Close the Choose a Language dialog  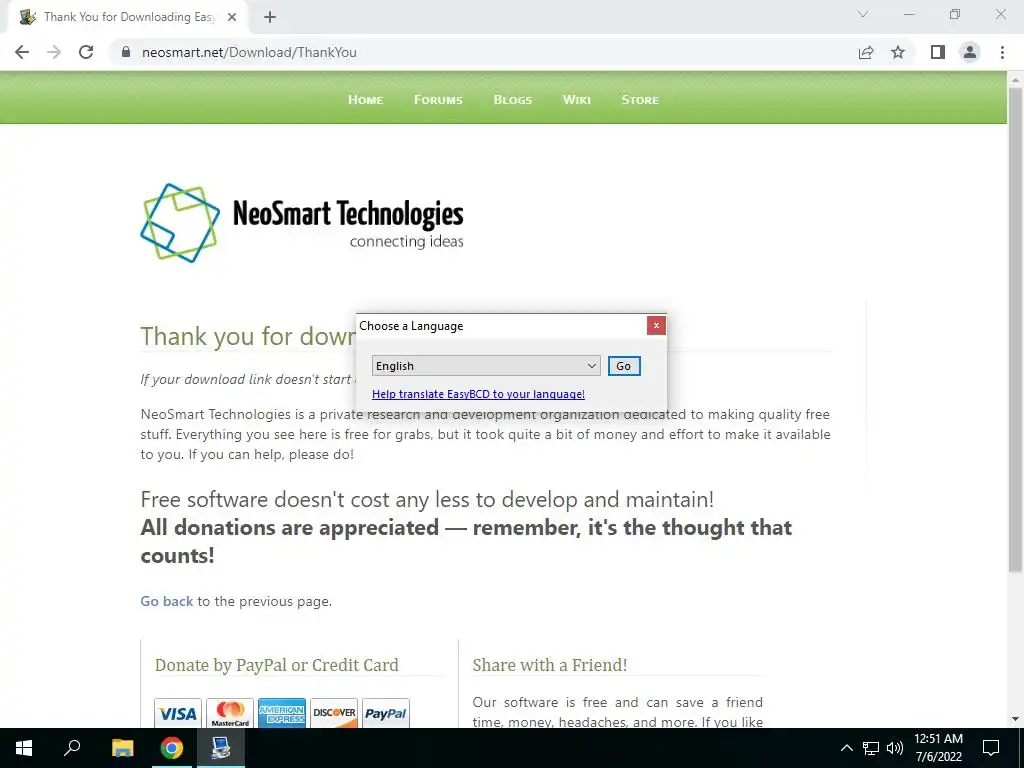pos(656,325)
